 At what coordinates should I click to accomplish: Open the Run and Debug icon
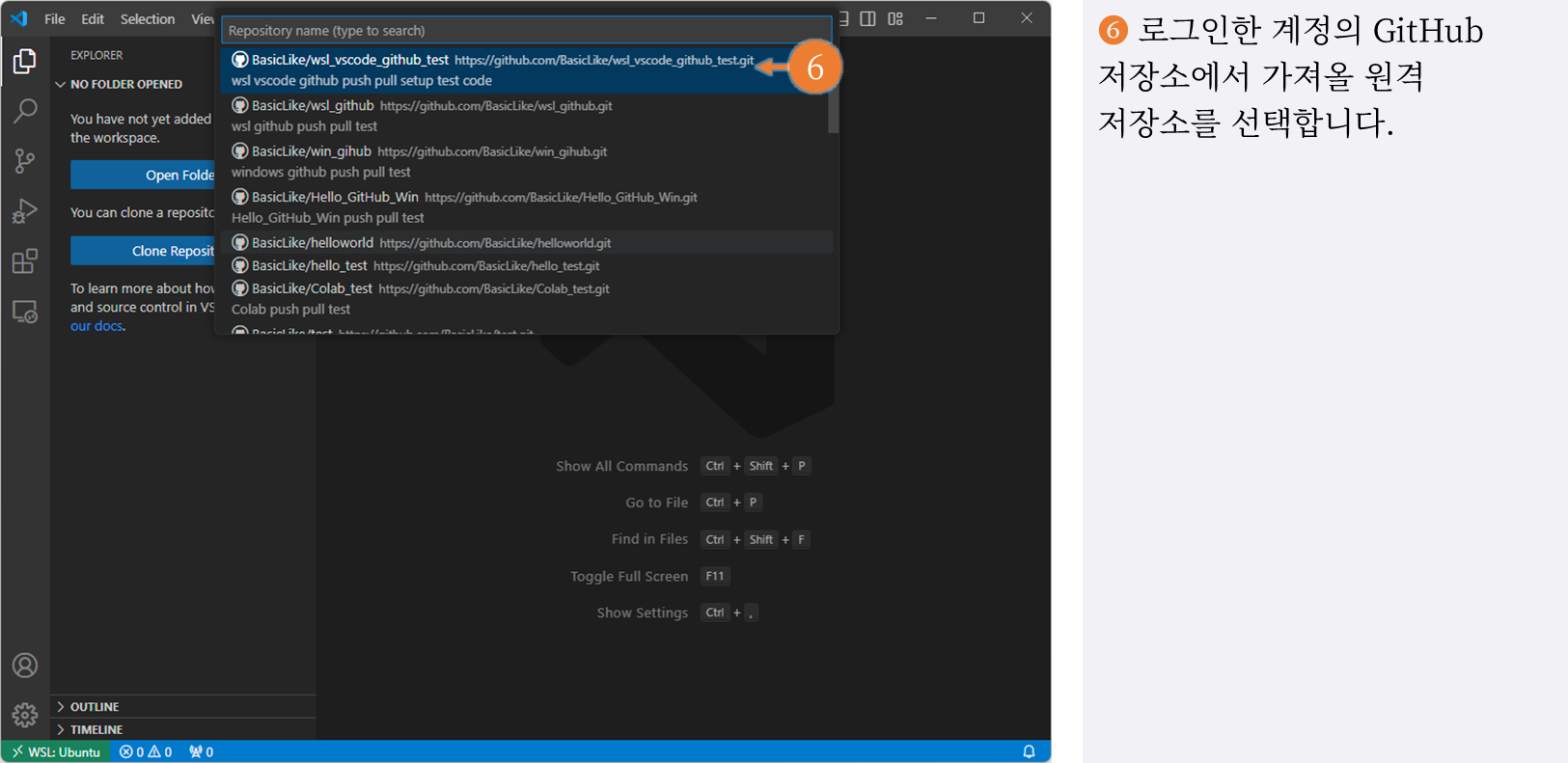click(x=25, y=211)
